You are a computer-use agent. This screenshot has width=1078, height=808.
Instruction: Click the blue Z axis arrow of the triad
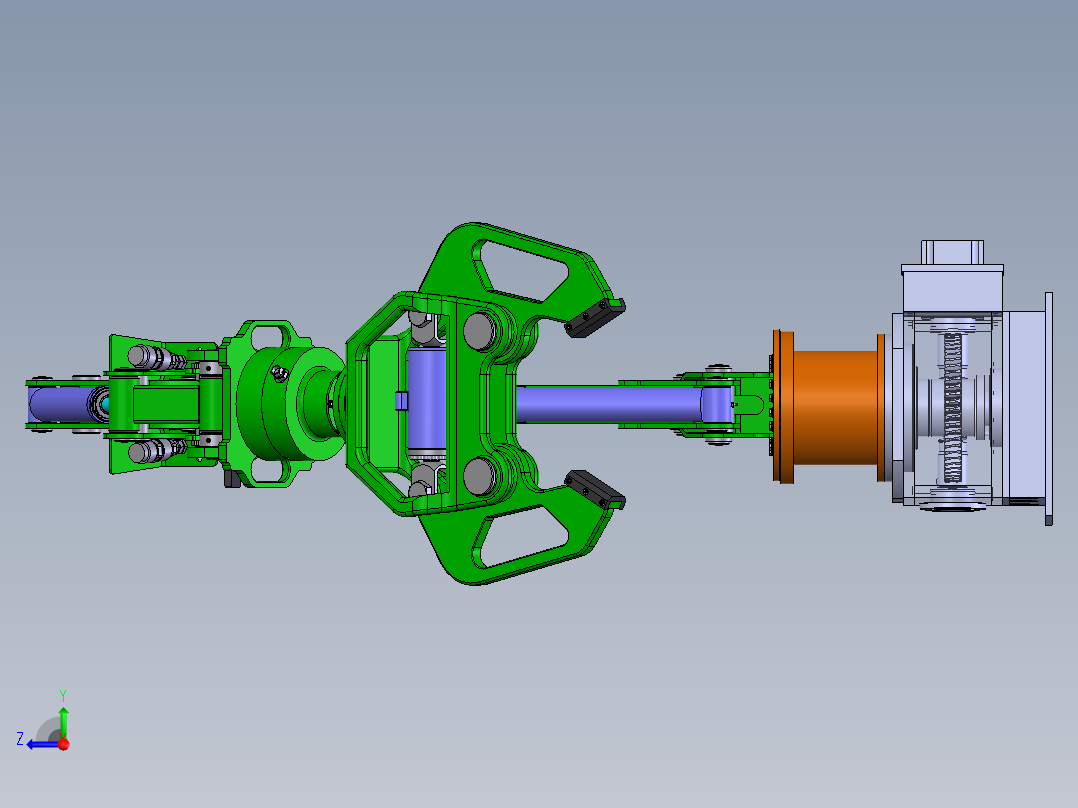click(x=43, y=745)
